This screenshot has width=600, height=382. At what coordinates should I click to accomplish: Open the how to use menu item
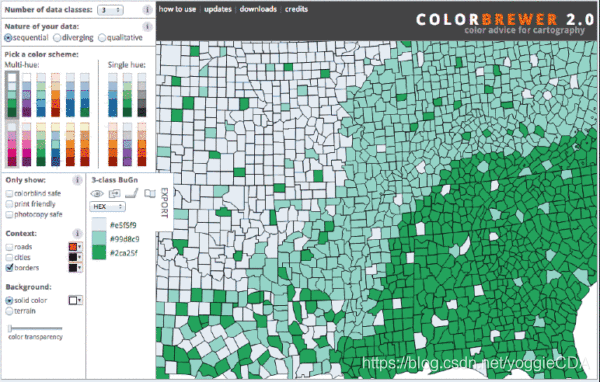(177, 9)
